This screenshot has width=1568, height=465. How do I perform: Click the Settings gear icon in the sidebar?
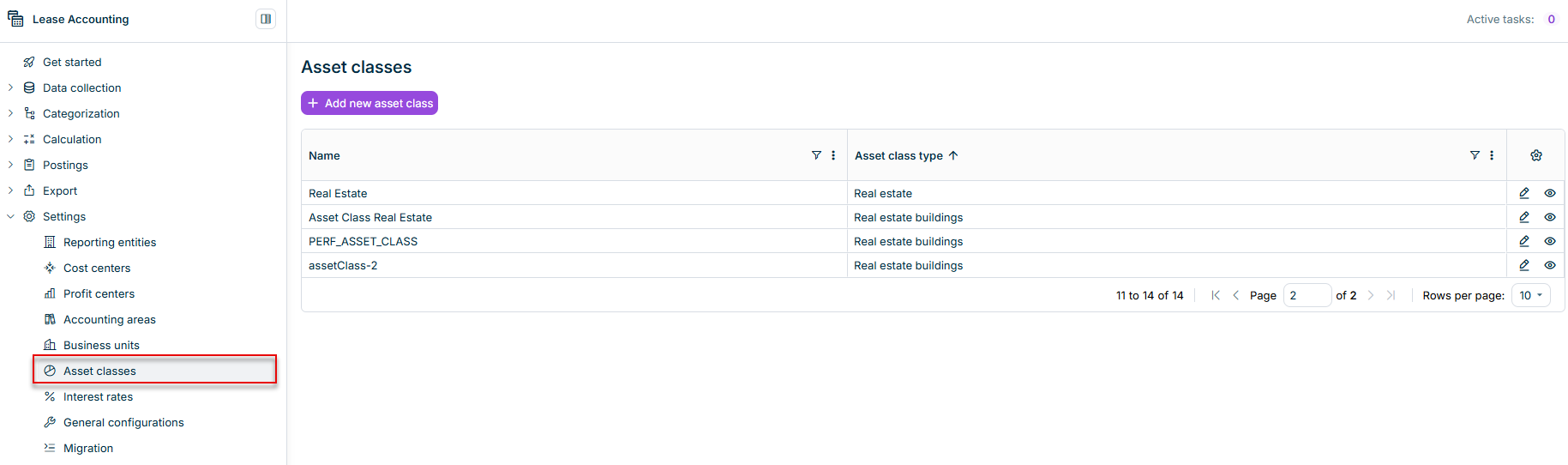pyautogui.click(x=29, y=216)
